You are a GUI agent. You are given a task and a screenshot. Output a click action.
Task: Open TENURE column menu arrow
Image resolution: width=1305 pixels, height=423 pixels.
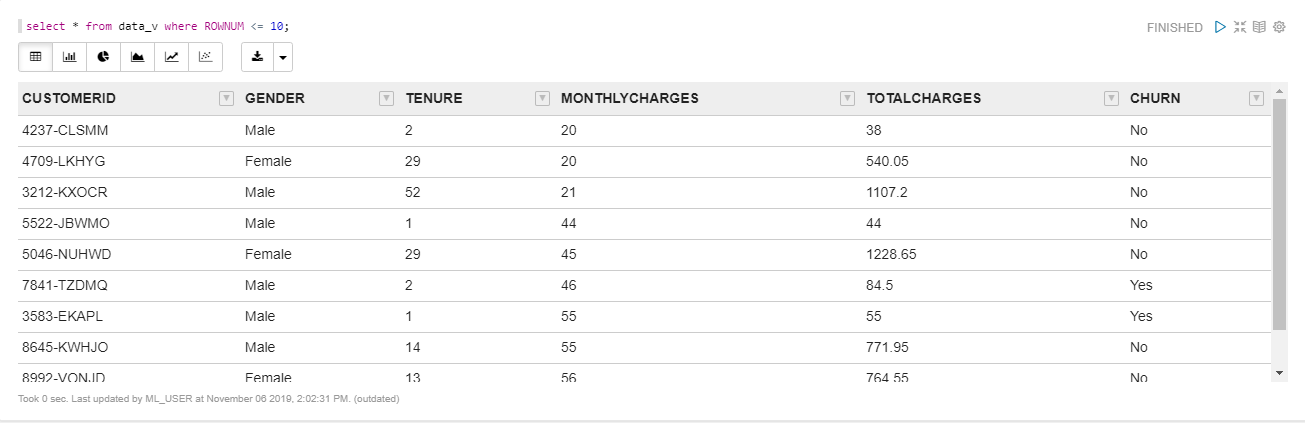click(x=542, y=98)
